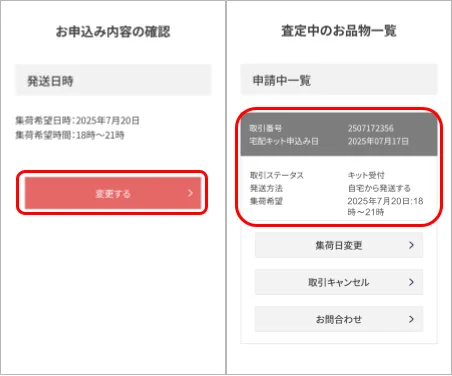Viewport: 452px width, 376px height.
Task: Click the arrow beside お問合わせ
Action: point(411,319)
